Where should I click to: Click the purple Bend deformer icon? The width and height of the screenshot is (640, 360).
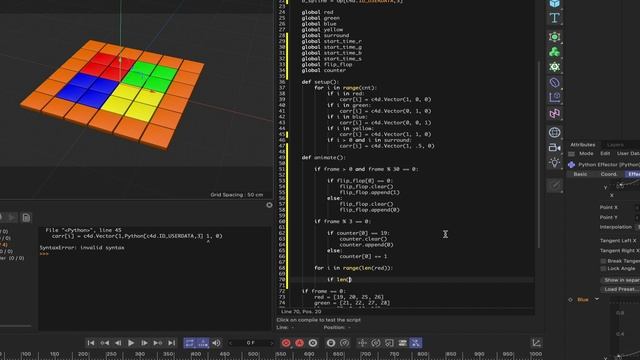pyautogui.click(x=554, y=82)
